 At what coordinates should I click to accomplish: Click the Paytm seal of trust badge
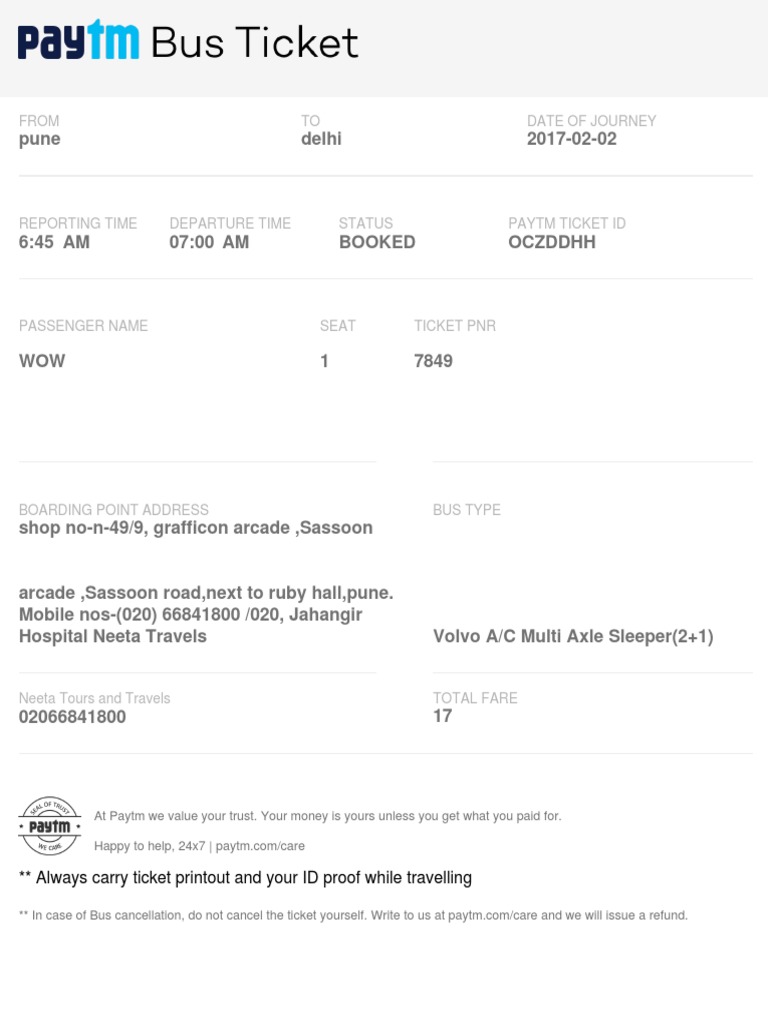tap(49, 826)
